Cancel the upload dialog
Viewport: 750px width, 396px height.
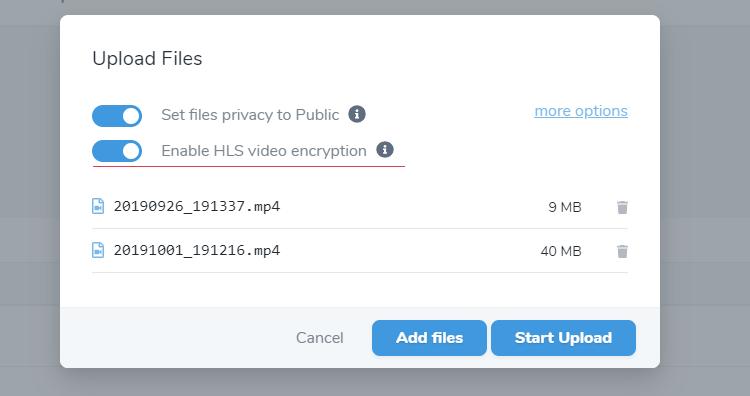tap(320, 338)
